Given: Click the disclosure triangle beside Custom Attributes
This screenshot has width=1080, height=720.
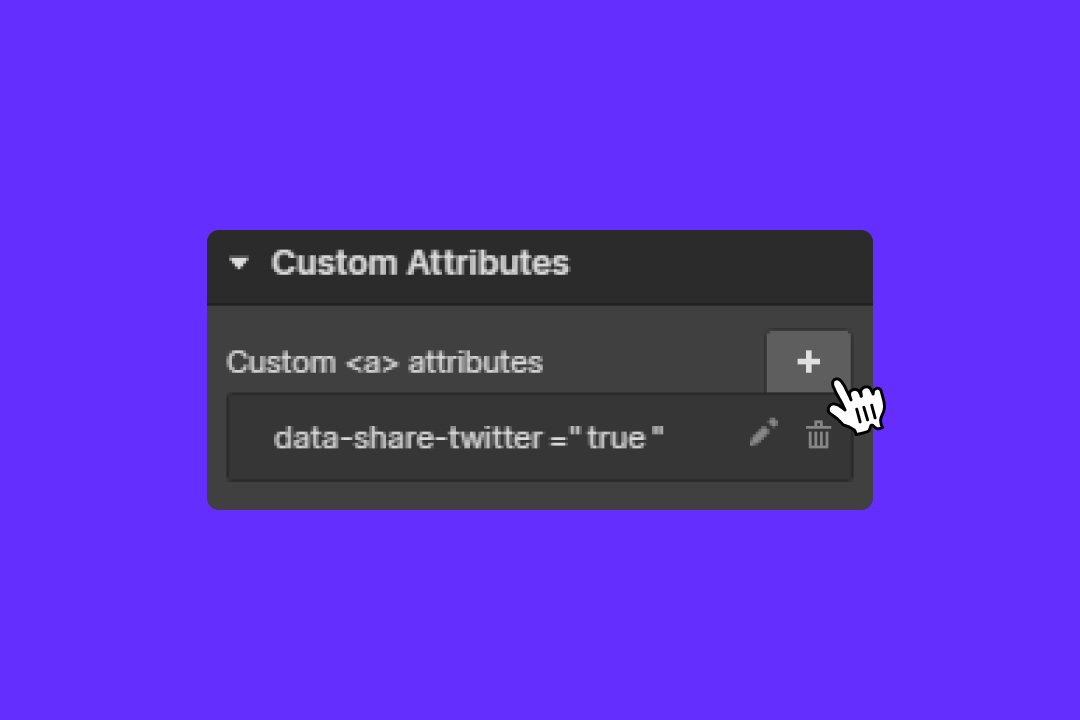Looking at the screenshot, I should point(240,263).
